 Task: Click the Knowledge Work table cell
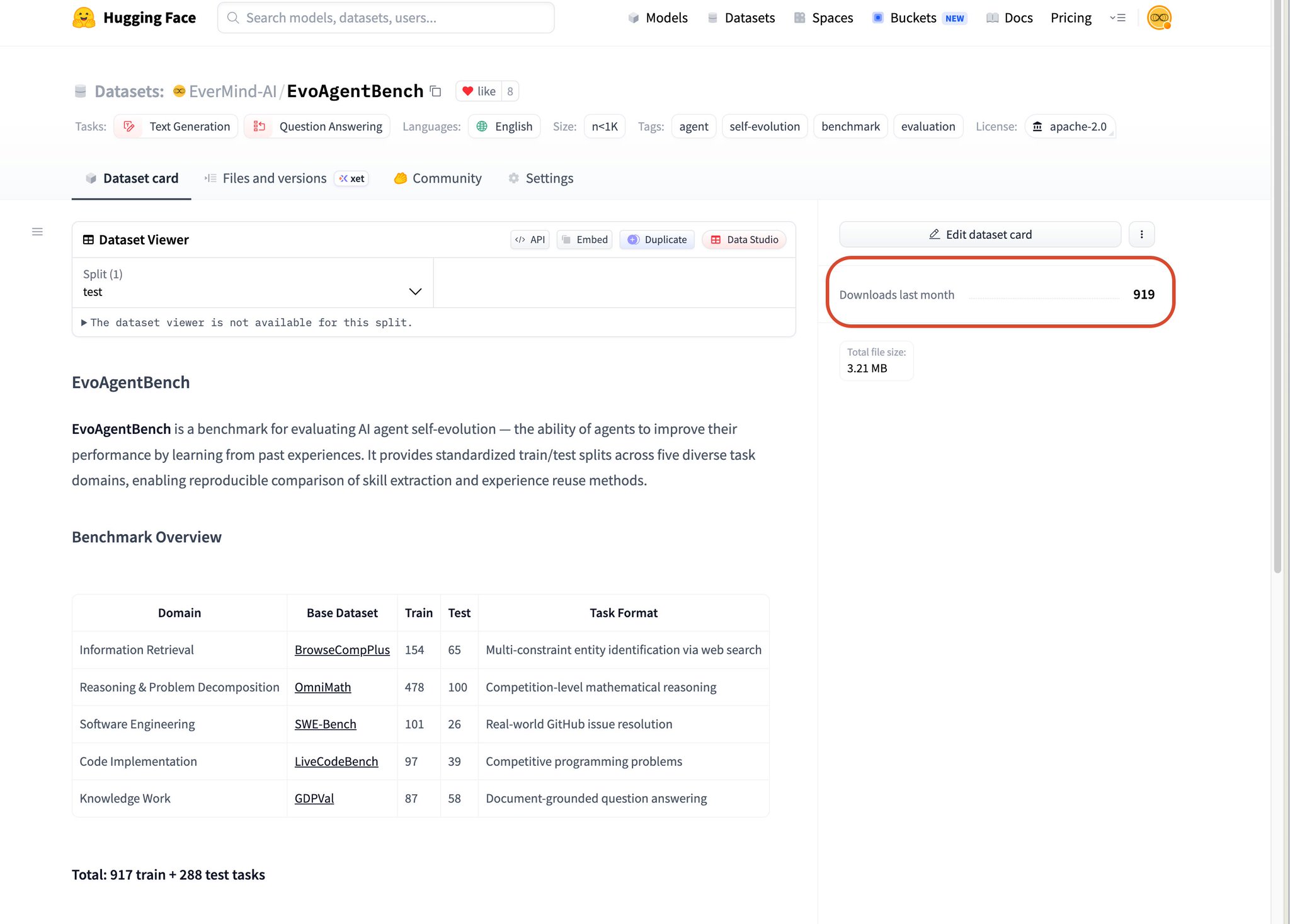pos(180,799)
